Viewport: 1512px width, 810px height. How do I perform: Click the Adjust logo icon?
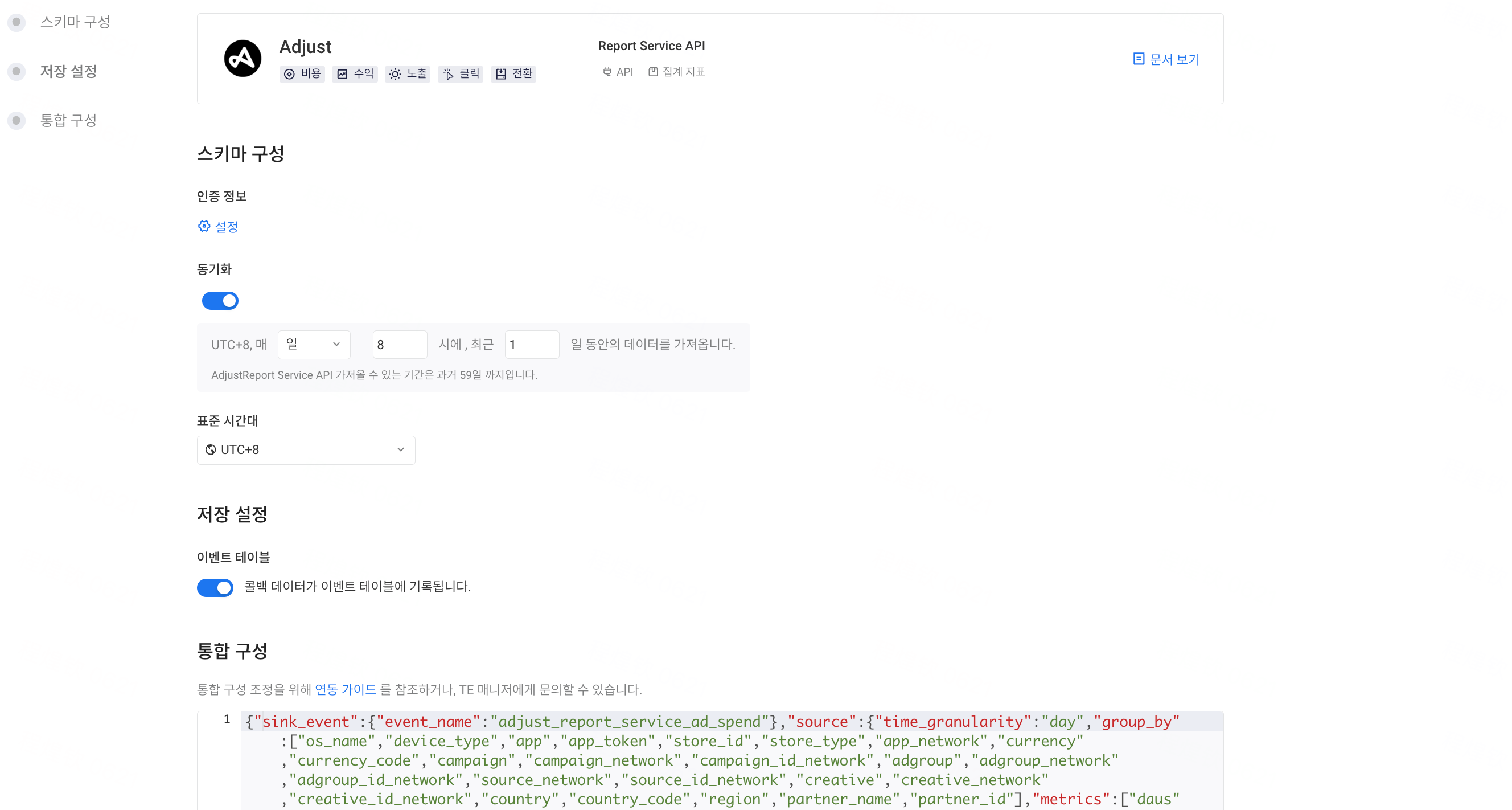click(243, 58)
